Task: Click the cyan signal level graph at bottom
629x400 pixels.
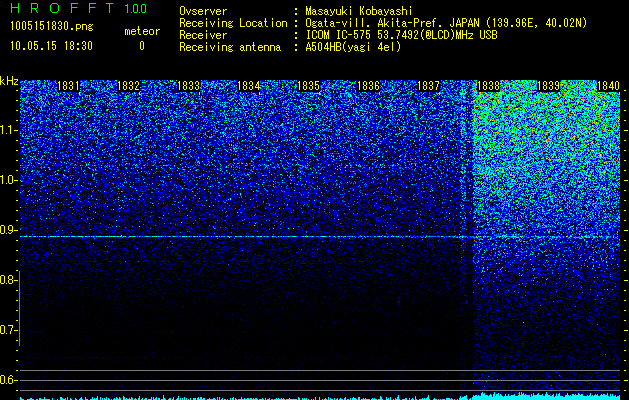Action: point(320,397)
